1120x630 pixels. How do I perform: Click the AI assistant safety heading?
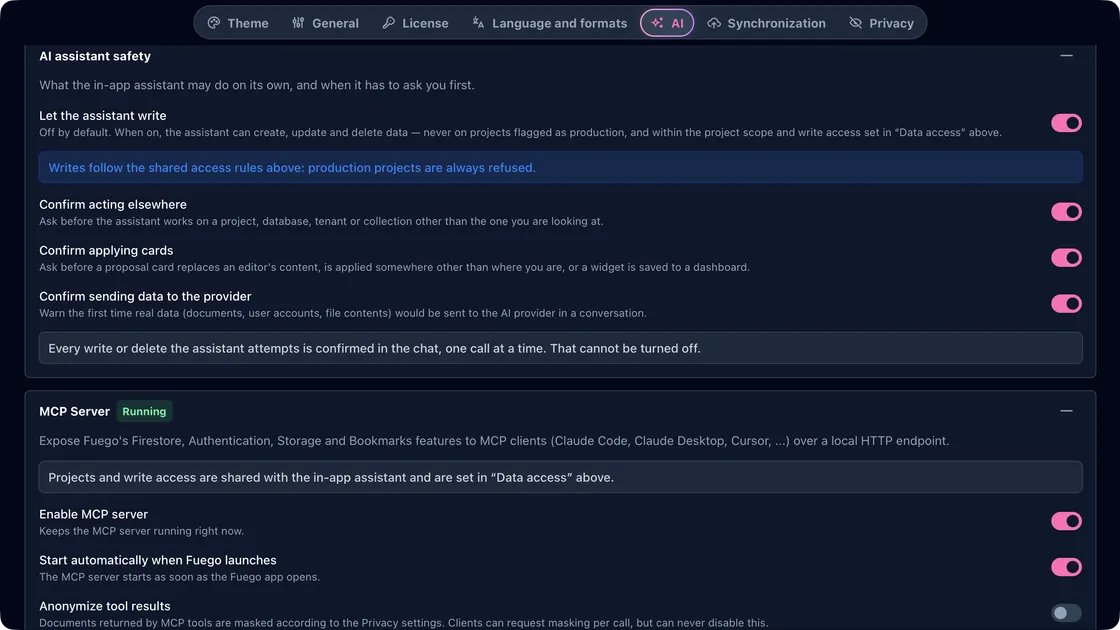(x=95, y=56)
